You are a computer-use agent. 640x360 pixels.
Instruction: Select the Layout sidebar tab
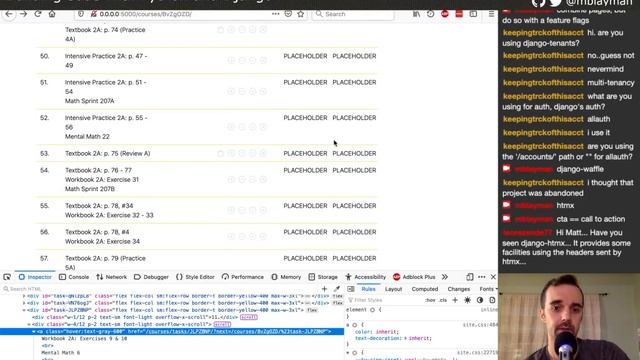click(393, 289)
